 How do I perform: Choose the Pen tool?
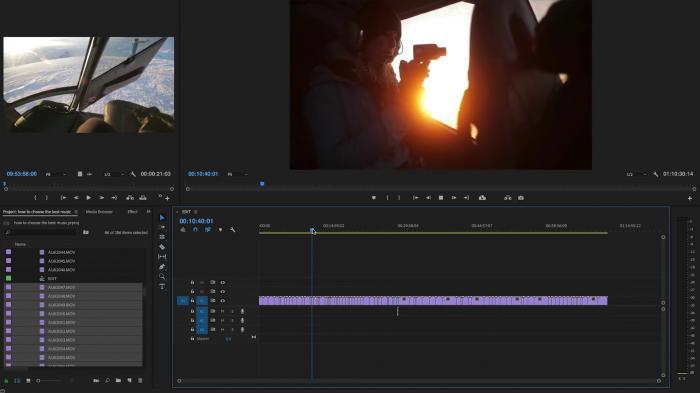(x=162, y=267)
